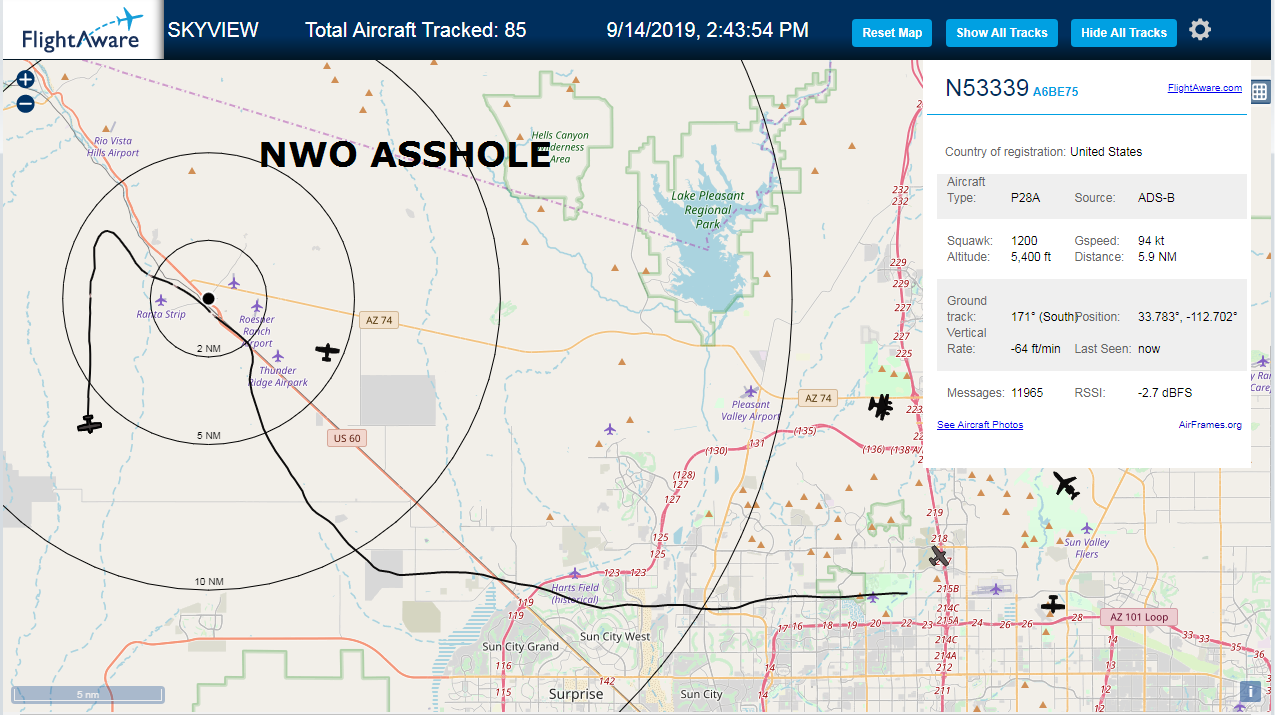Click the aircraft type value P28A
Image resolution: width=1275 pixels, height=715 pixels.
[x=1025, y=198]
